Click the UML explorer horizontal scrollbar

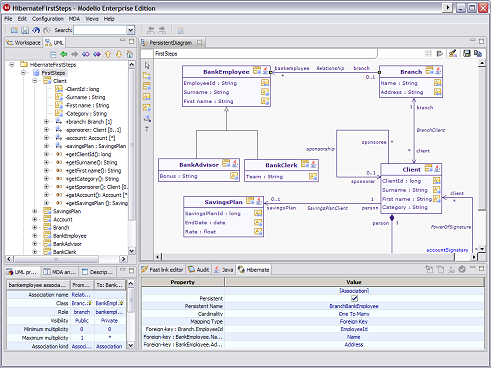[56, 259]
